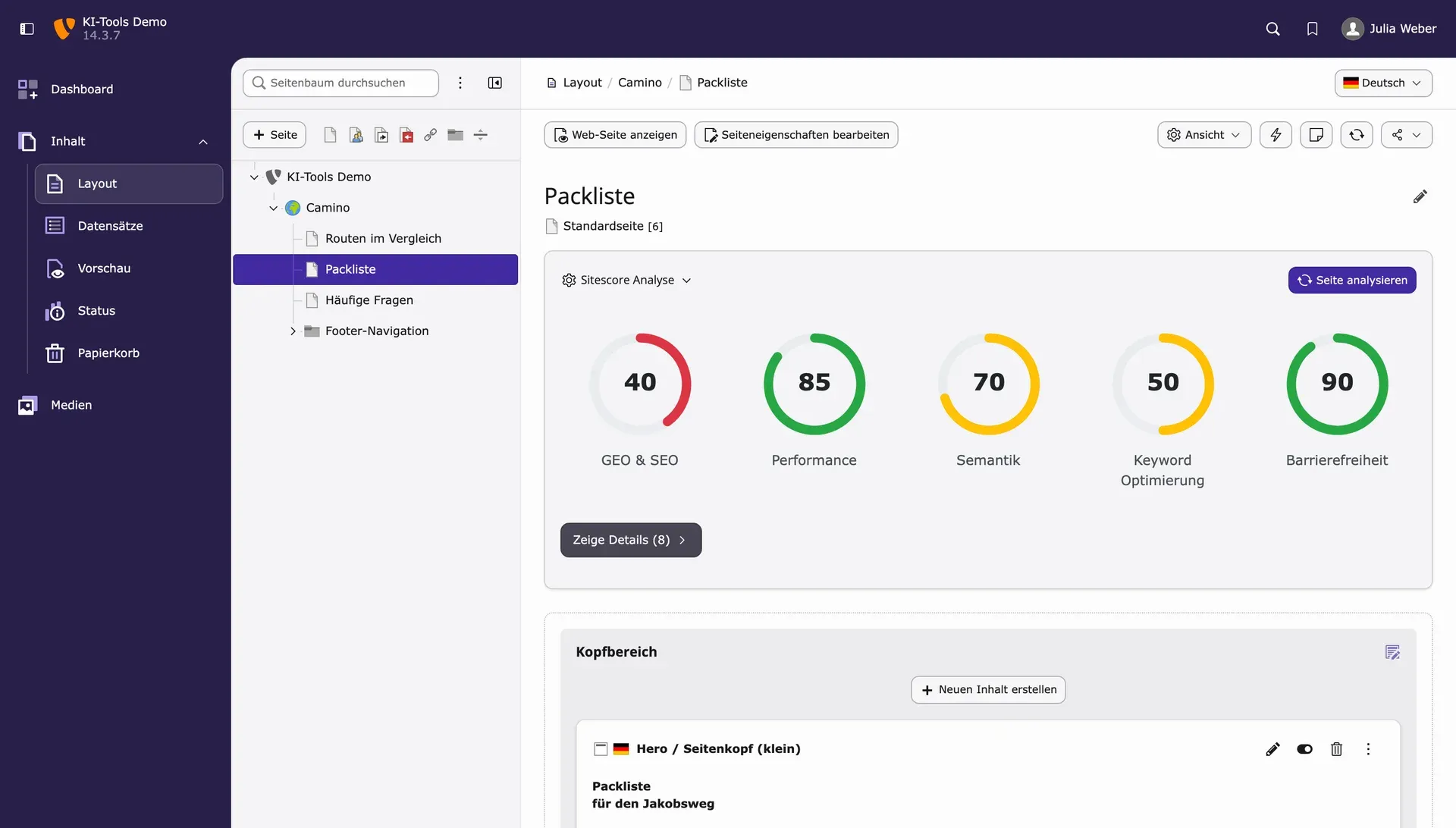
Task: Select Packliste page in the tree
Action: (375, 269)
